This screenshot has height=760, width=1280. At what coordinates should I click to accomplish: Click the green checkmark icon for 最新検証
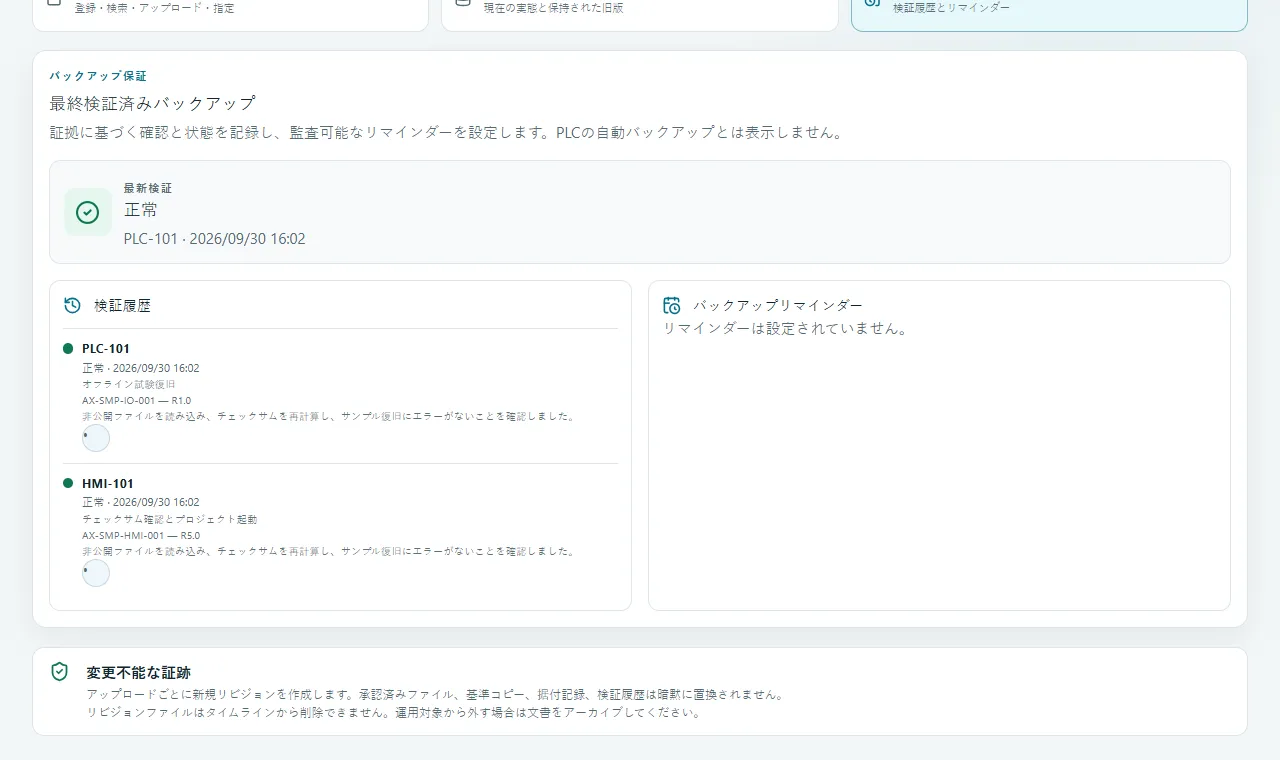(x=88, y=212)
